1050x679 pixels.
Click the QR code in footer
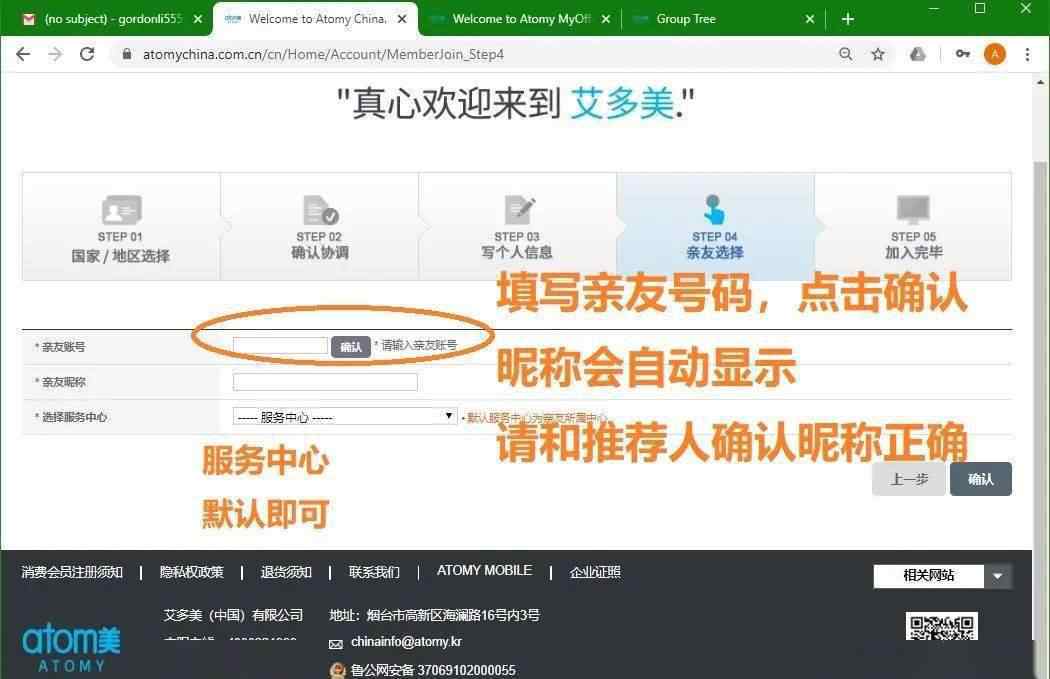click(x=942, y=626)
